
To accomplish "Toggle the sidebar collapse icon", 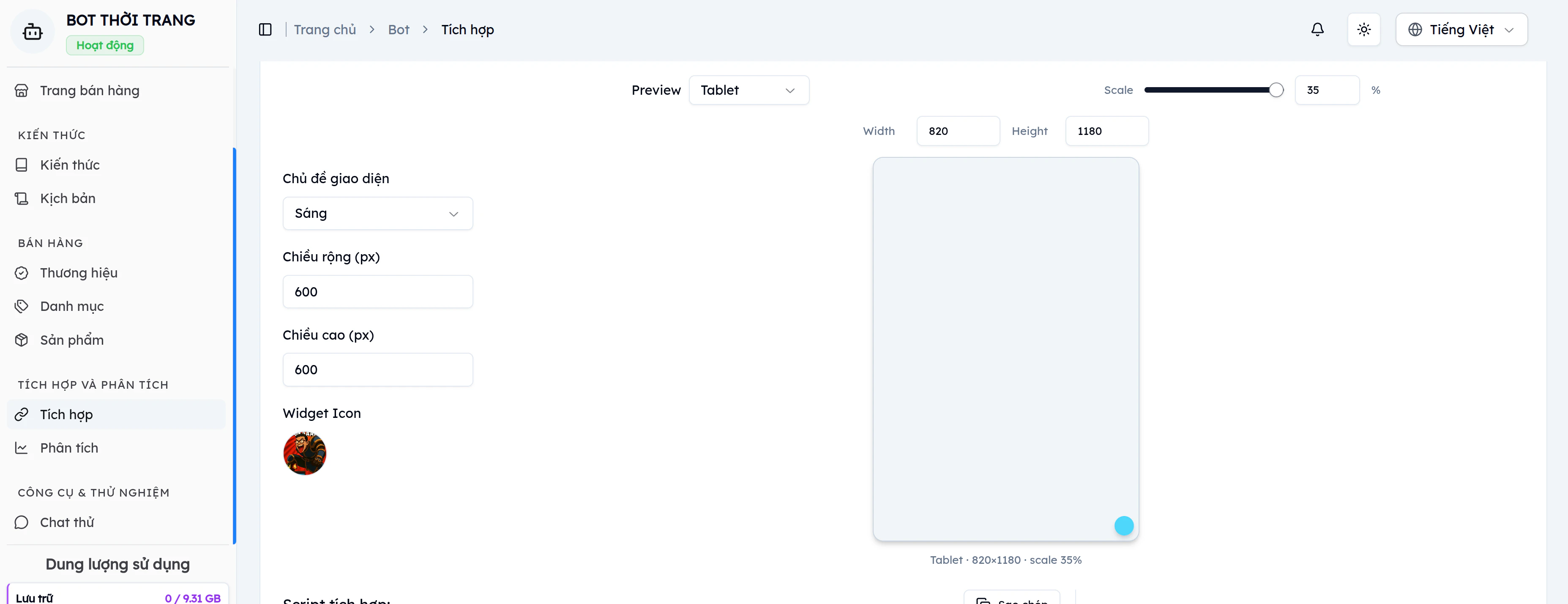I will pyautogui.click(x=265, y=29).
